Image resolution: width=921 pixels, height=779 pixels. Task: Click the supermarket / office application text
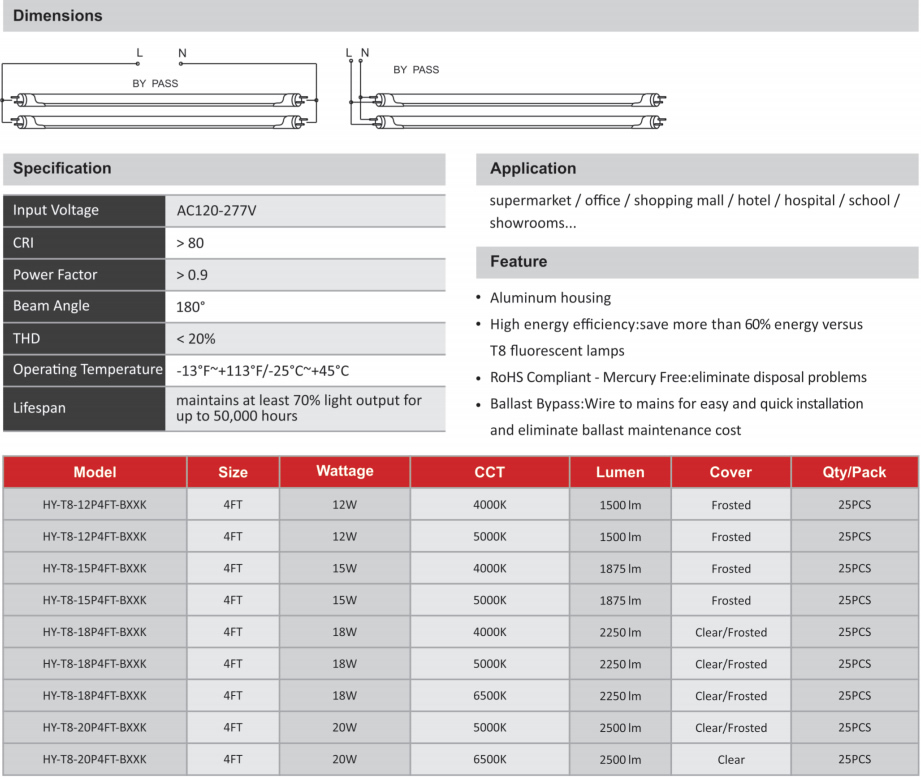click(694, 200)
